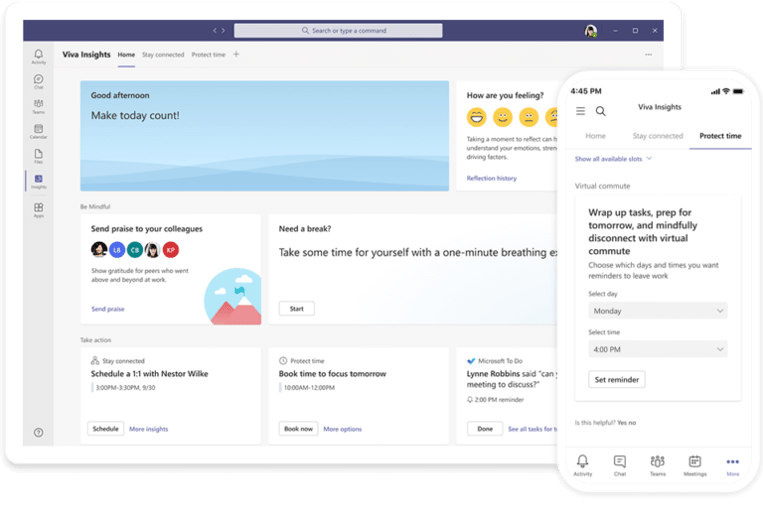Open the Select time dropdown
The width and height of the screenshot is (763, 516).
tap(656, 349)
